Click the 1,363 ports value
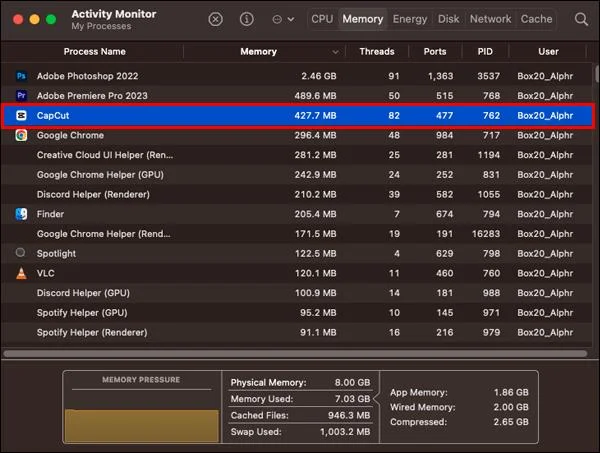The width and height of the screenshot is (600, 453). [x=440, y=76]
